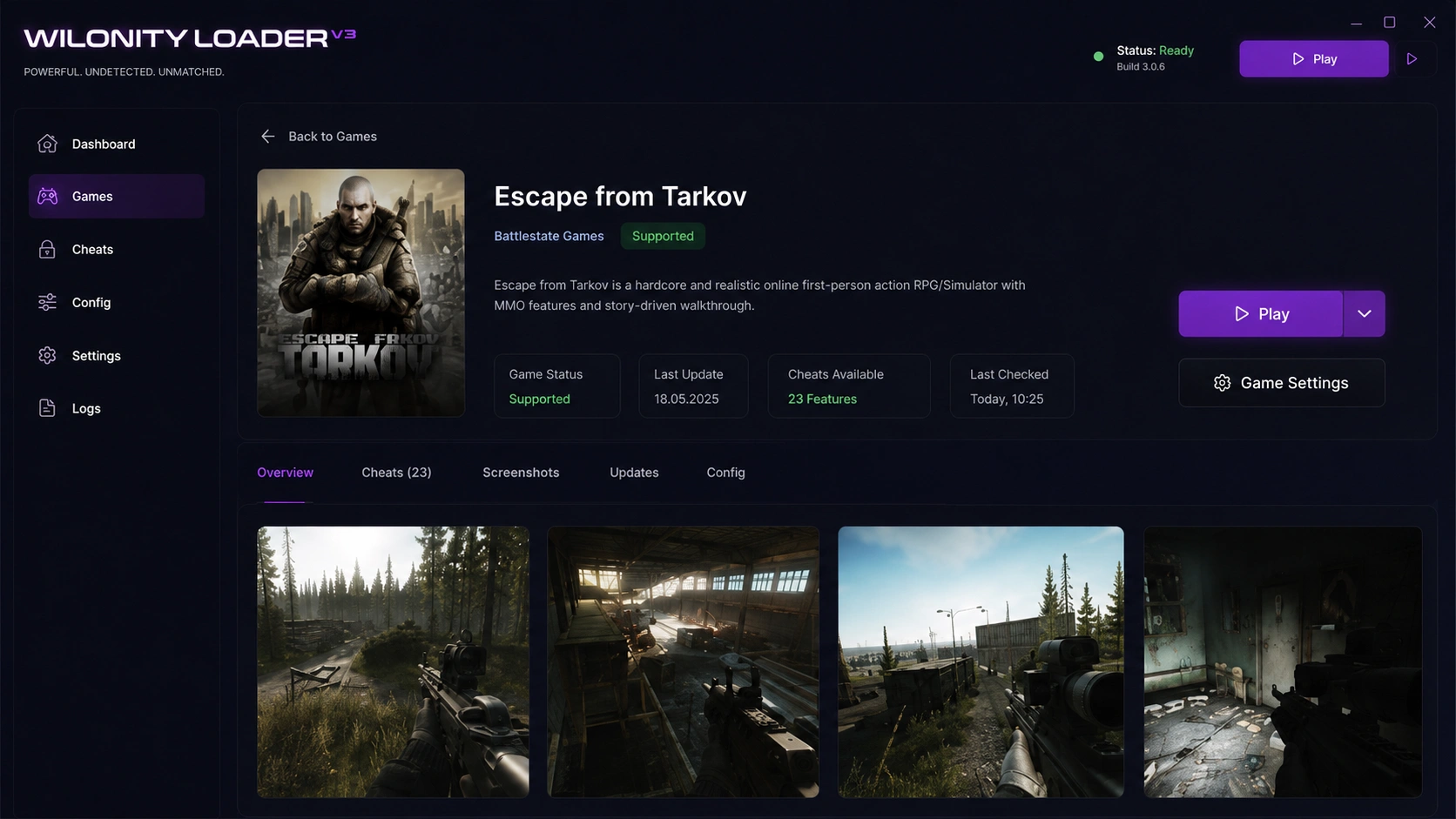Image resolution: width=1456 pixels, height=819 pixels.
Task: Open Logs from the sidebar
Action: coord(117,408)
